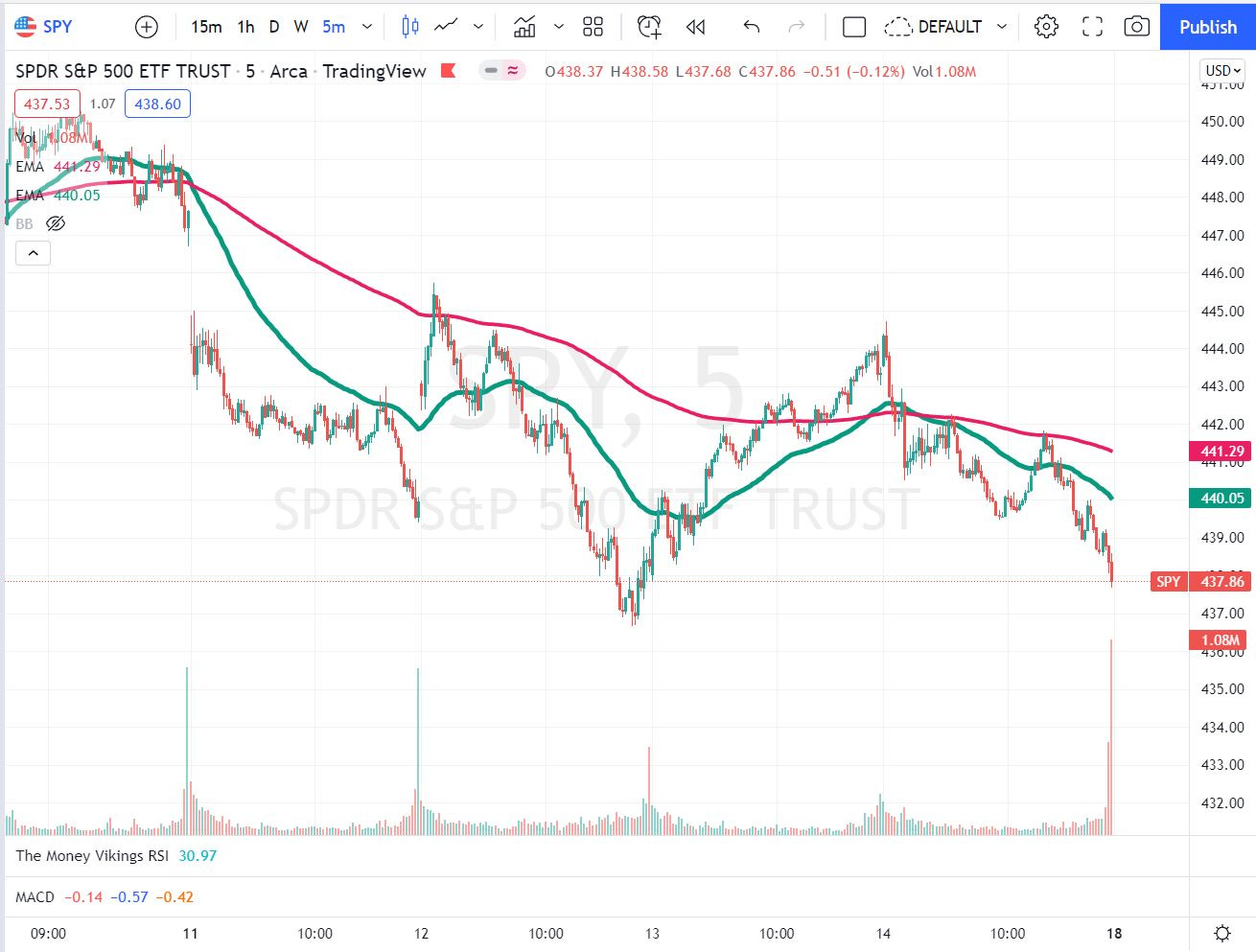Take a chart snapshot with camera icon

[x=1136, y=27]
